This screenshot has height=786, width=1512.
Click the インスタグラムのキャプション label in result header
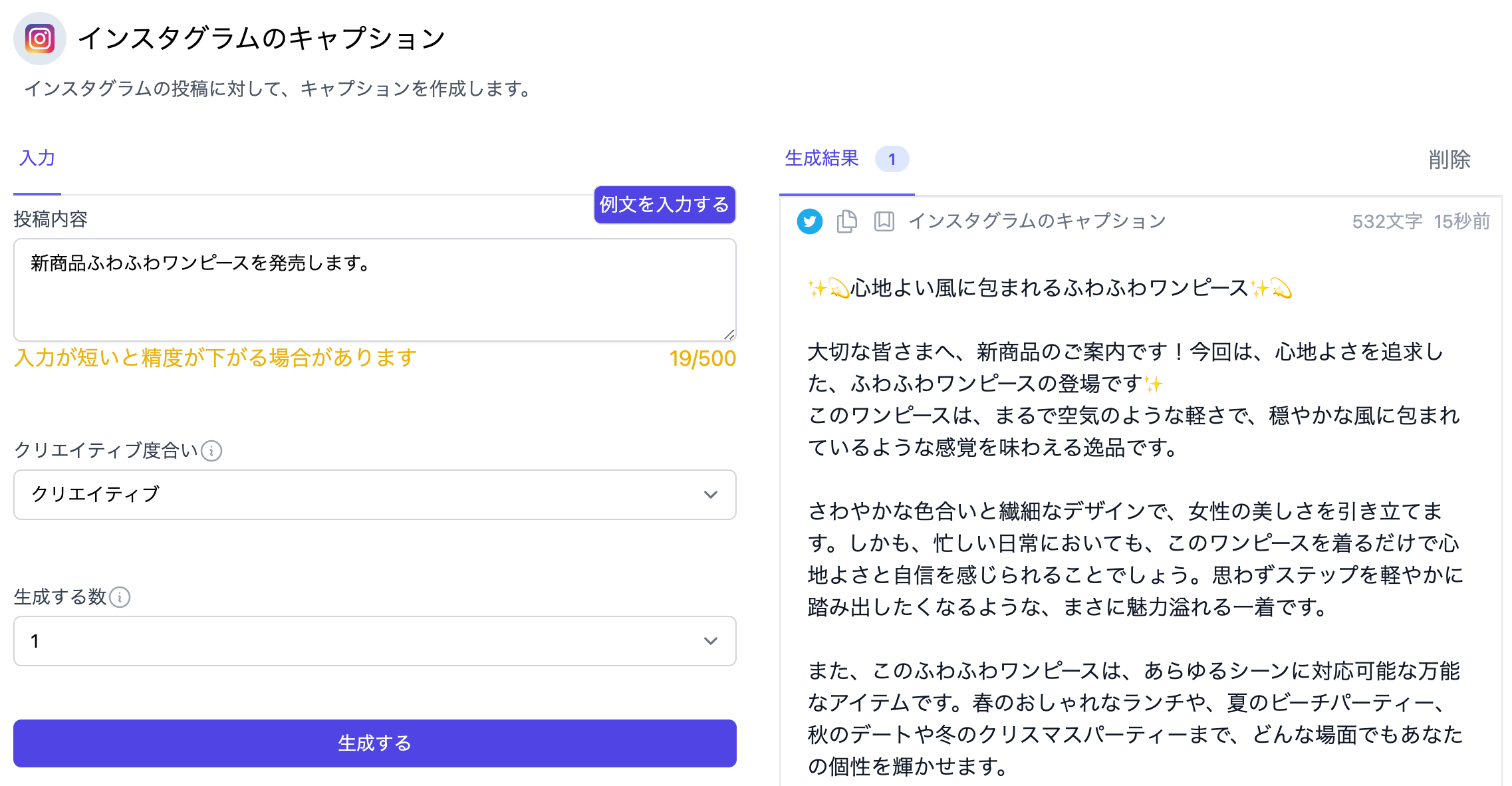click(1037, 221)
